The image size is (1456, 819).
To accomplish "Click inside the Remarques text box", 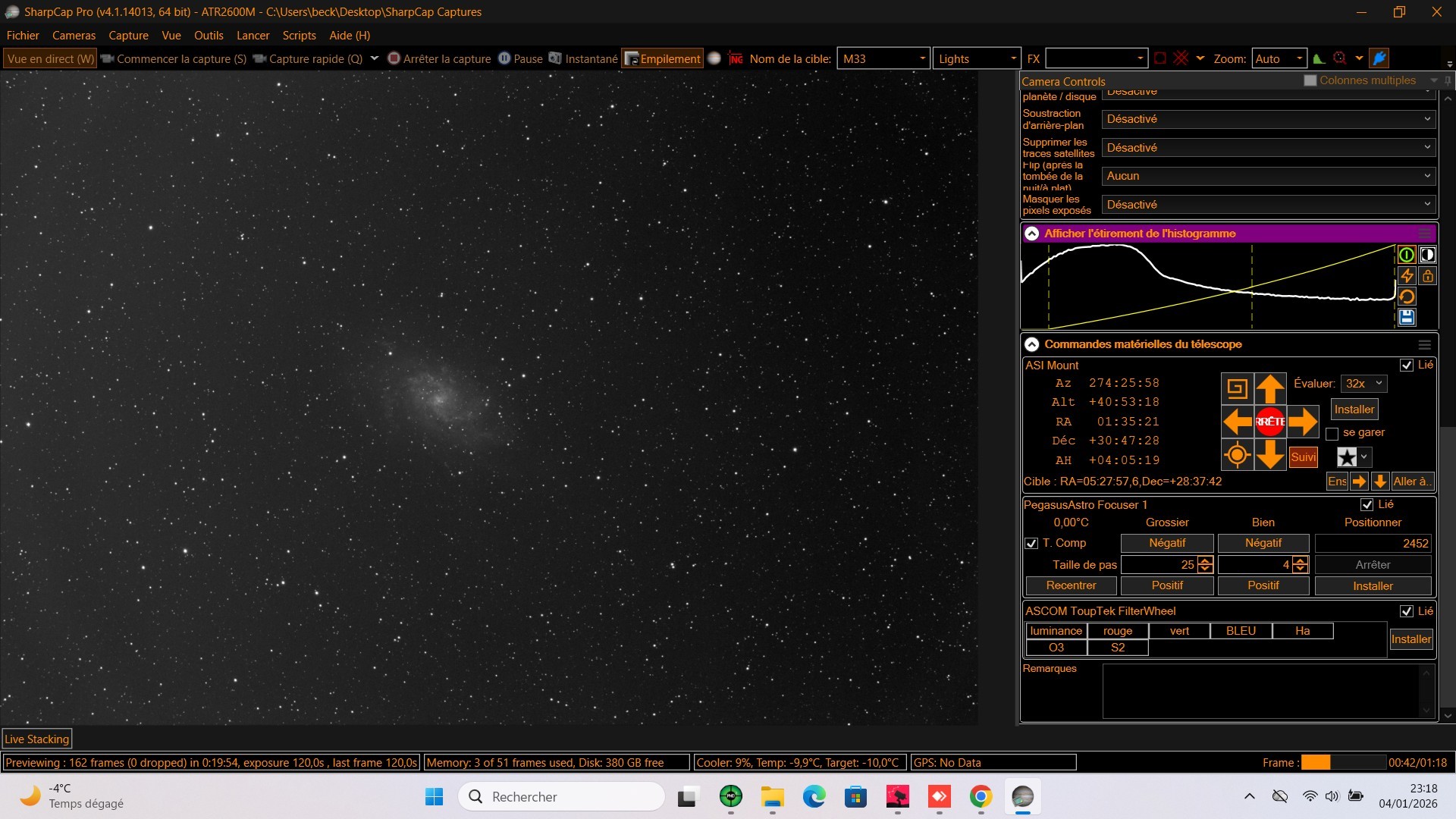I will (1260, 690).
